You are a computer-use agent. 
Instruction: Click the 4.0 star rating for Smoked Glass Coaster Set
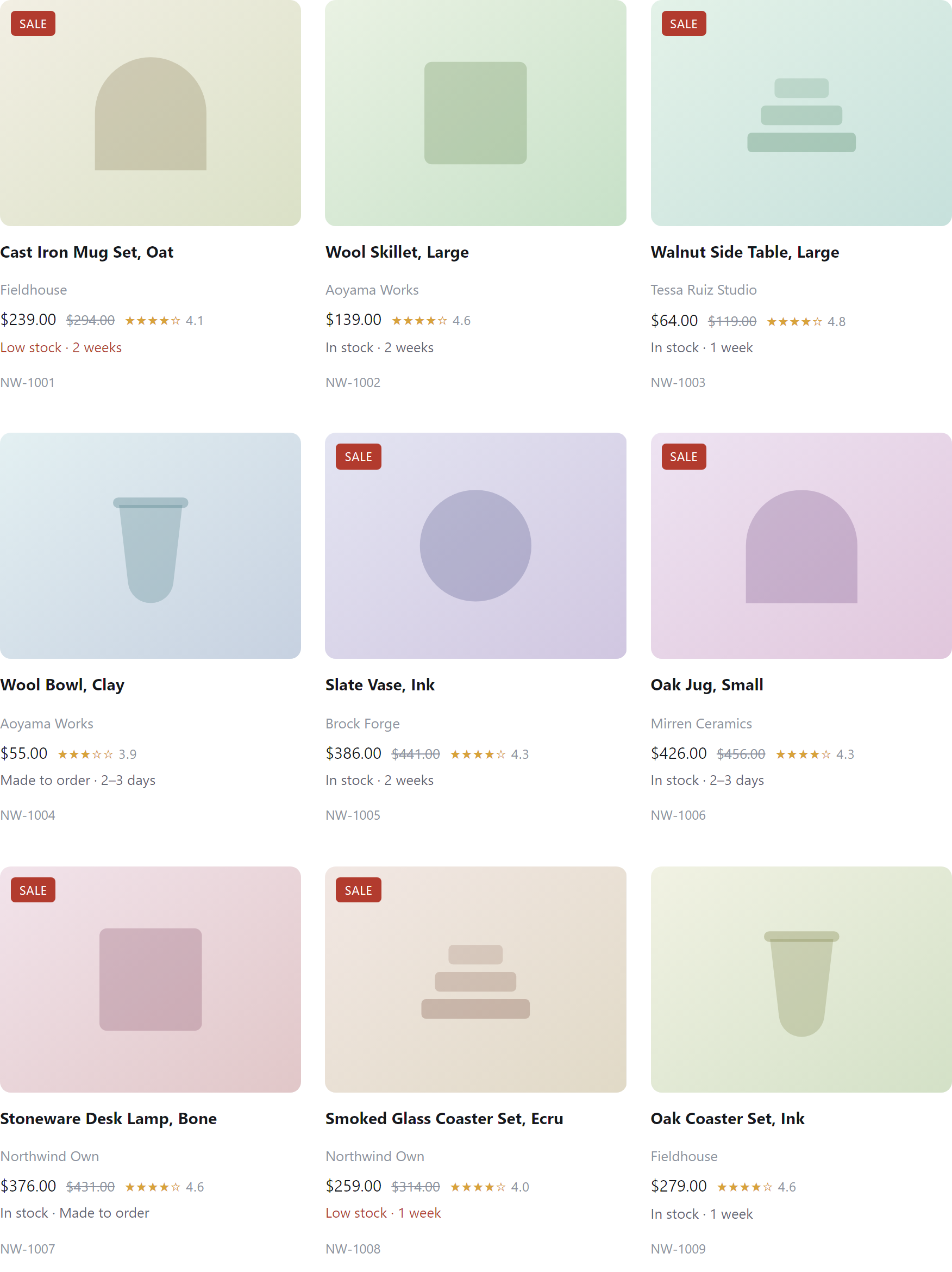point(489,1187)
